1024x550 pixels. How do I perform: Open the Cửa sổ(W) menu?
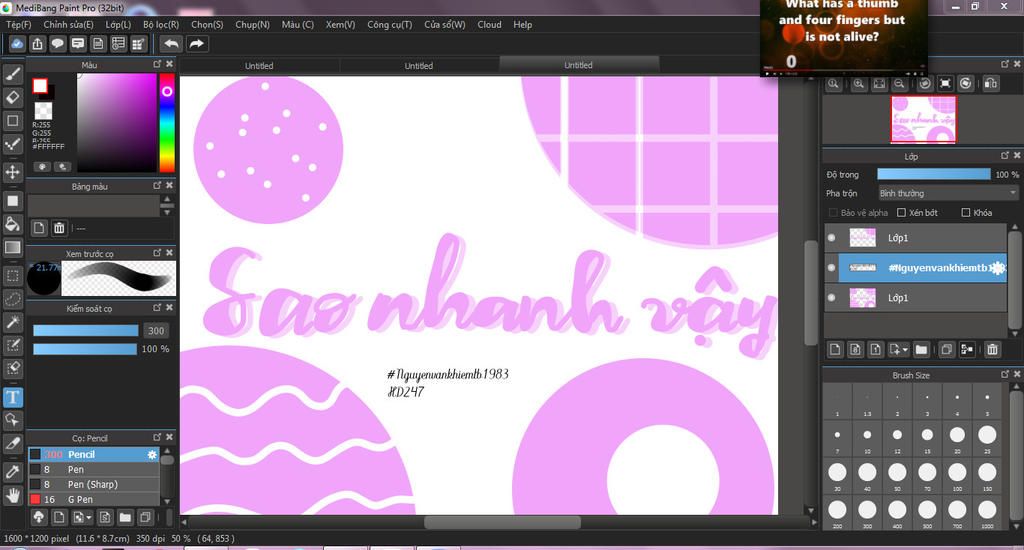click(445, 24)
